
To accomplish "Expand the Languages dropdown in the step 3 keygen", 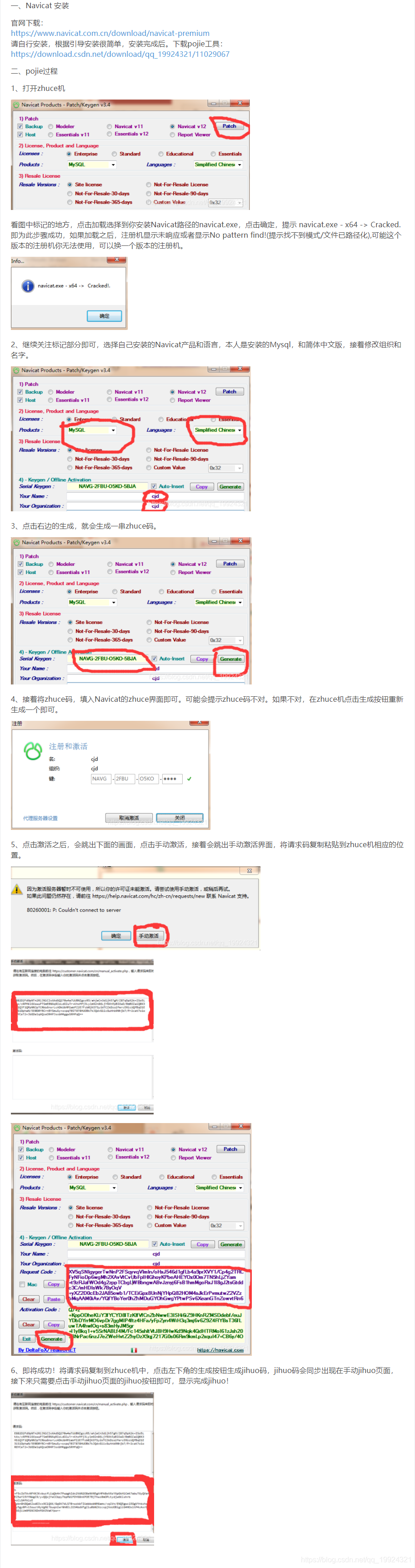I will point(219,602).
